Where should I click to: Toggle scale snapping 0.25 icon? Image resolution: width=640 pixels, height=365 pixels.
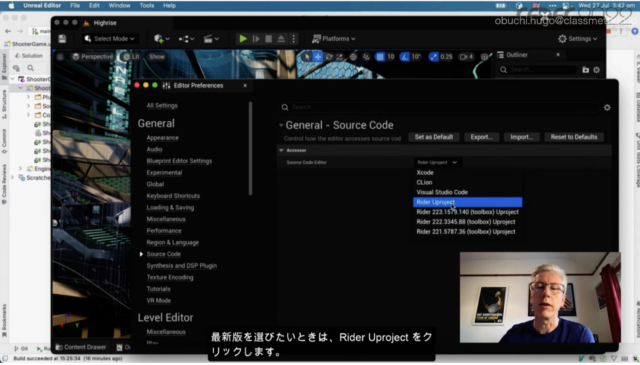point(433,57)
